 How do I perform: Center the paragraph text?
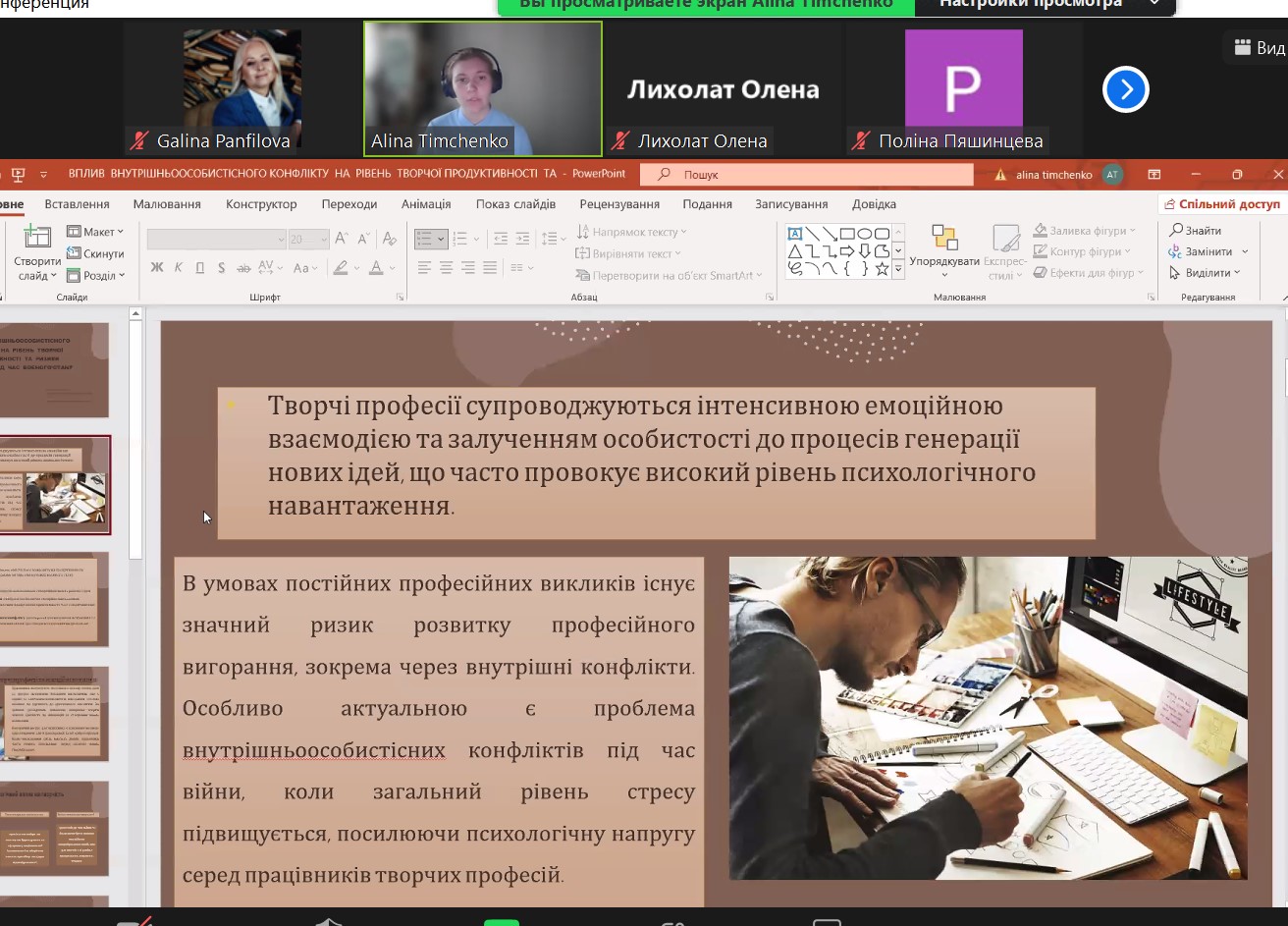pyautogui.click(x=446, y=267)
